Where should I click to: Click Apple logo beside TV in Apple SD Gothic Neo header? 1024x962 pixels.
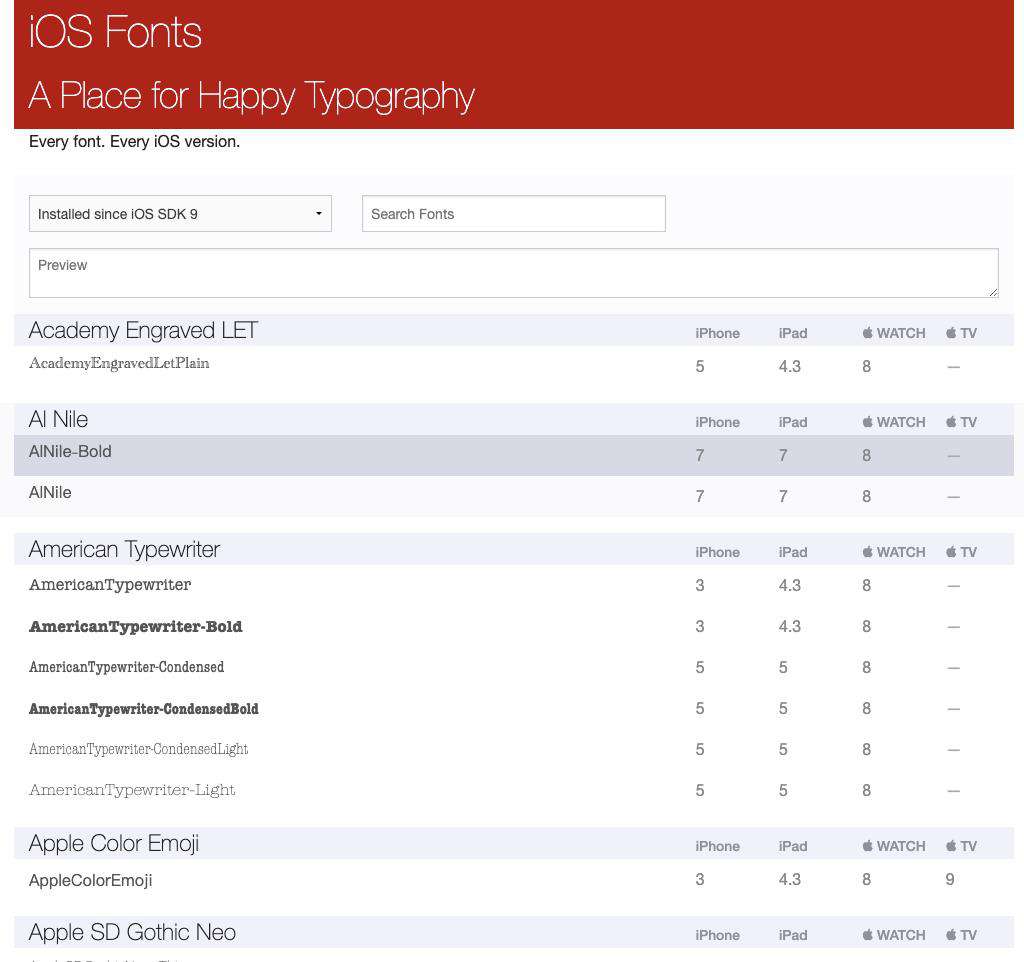coord(951,935)
